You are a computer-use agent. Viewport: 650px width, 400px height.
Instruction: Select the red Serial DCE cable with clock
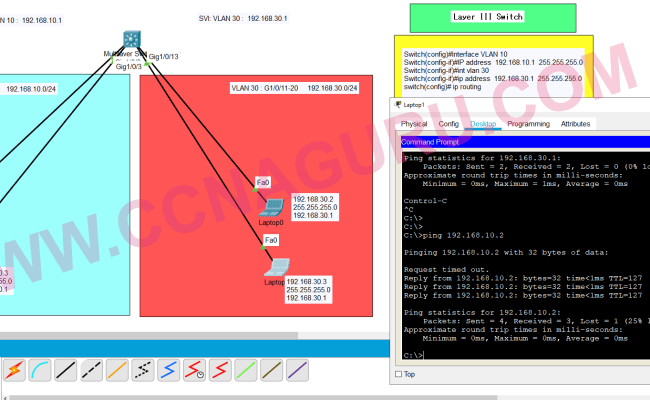pos(194,370)
